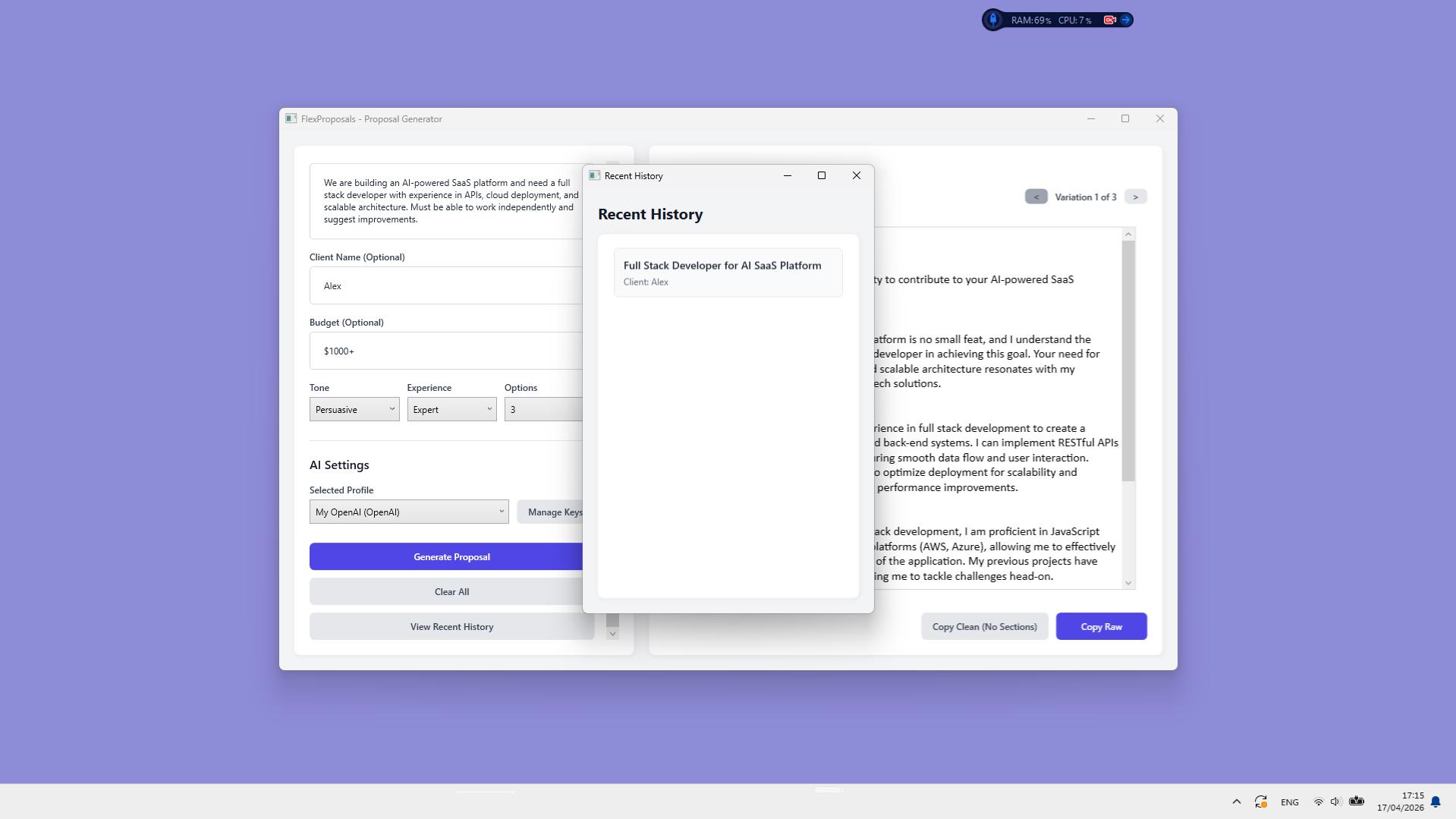The height and width of the screenshot is (819, 1456).
Task: Open the notifications bell icon
Action: (1436, 802)
